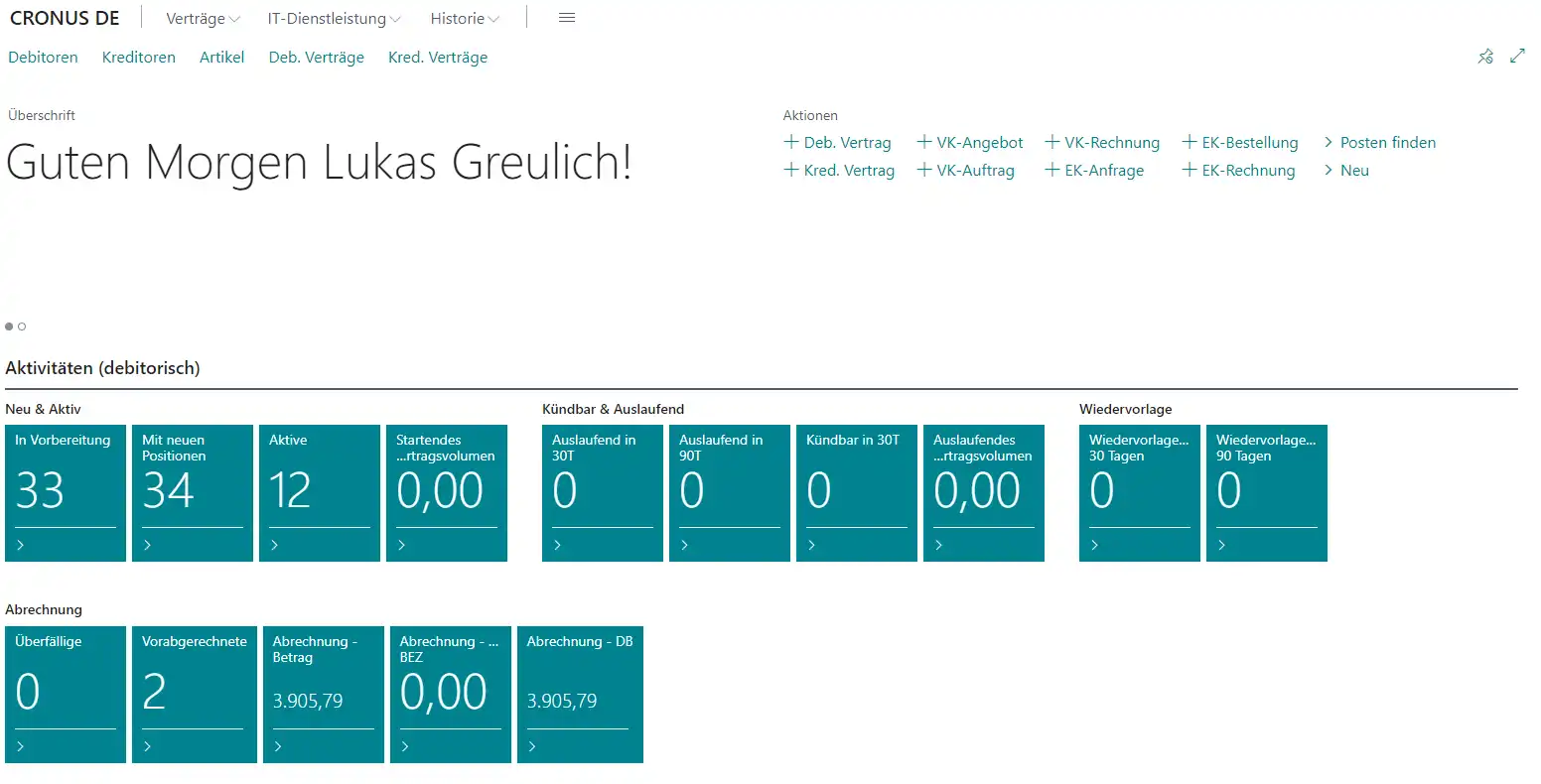Click the arrow icon on Überfällige tile
The height and width of the screenshot is (784, 1541).
point(21,746)
